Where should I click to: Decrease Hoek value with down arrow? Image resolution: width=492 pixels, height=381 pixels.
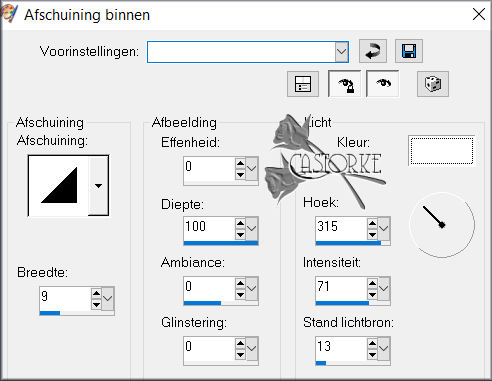click(372, 235)
